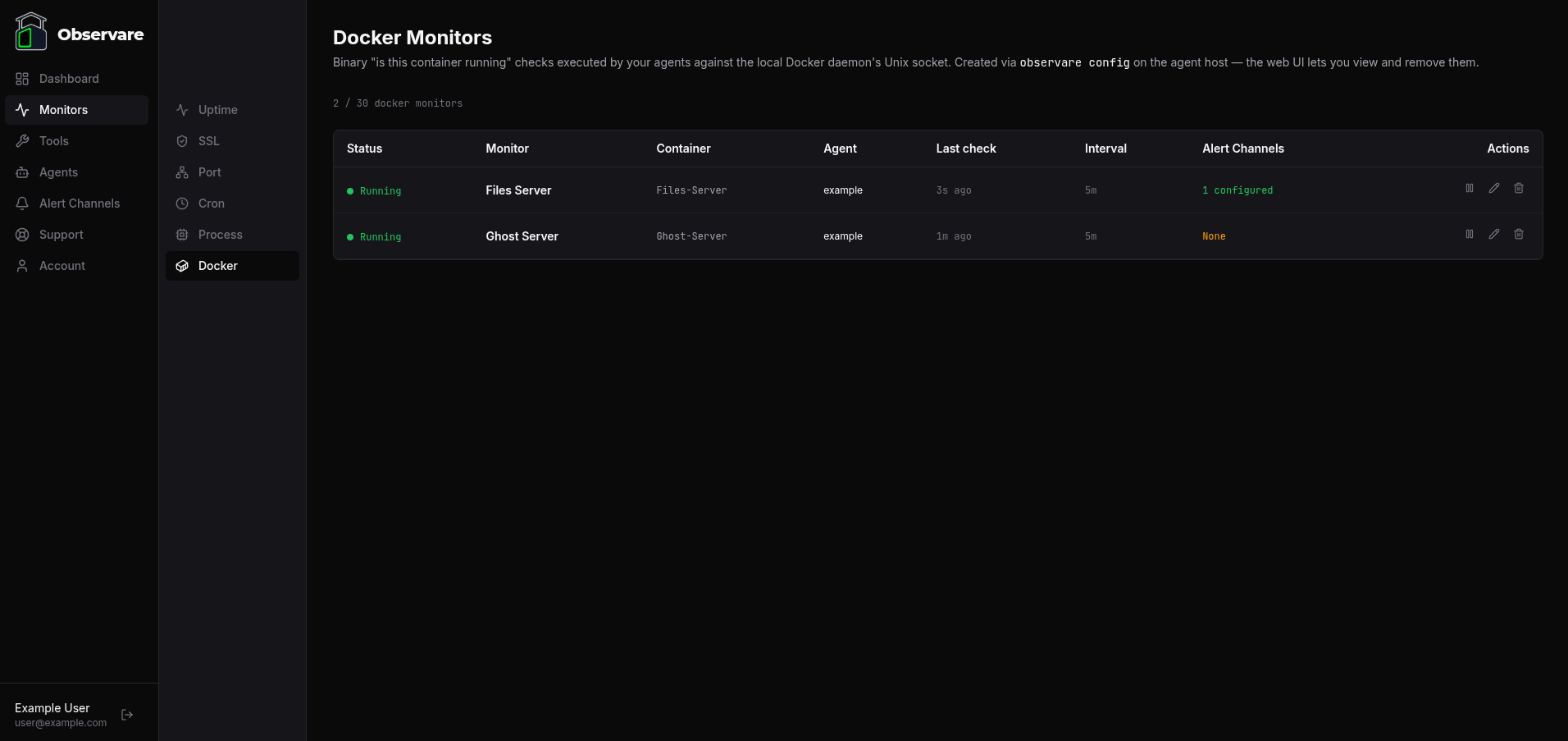This screenshot has height=741, width=1568.
Task: Pause the Ghost Server monitor
Action: coord(1469,235)
